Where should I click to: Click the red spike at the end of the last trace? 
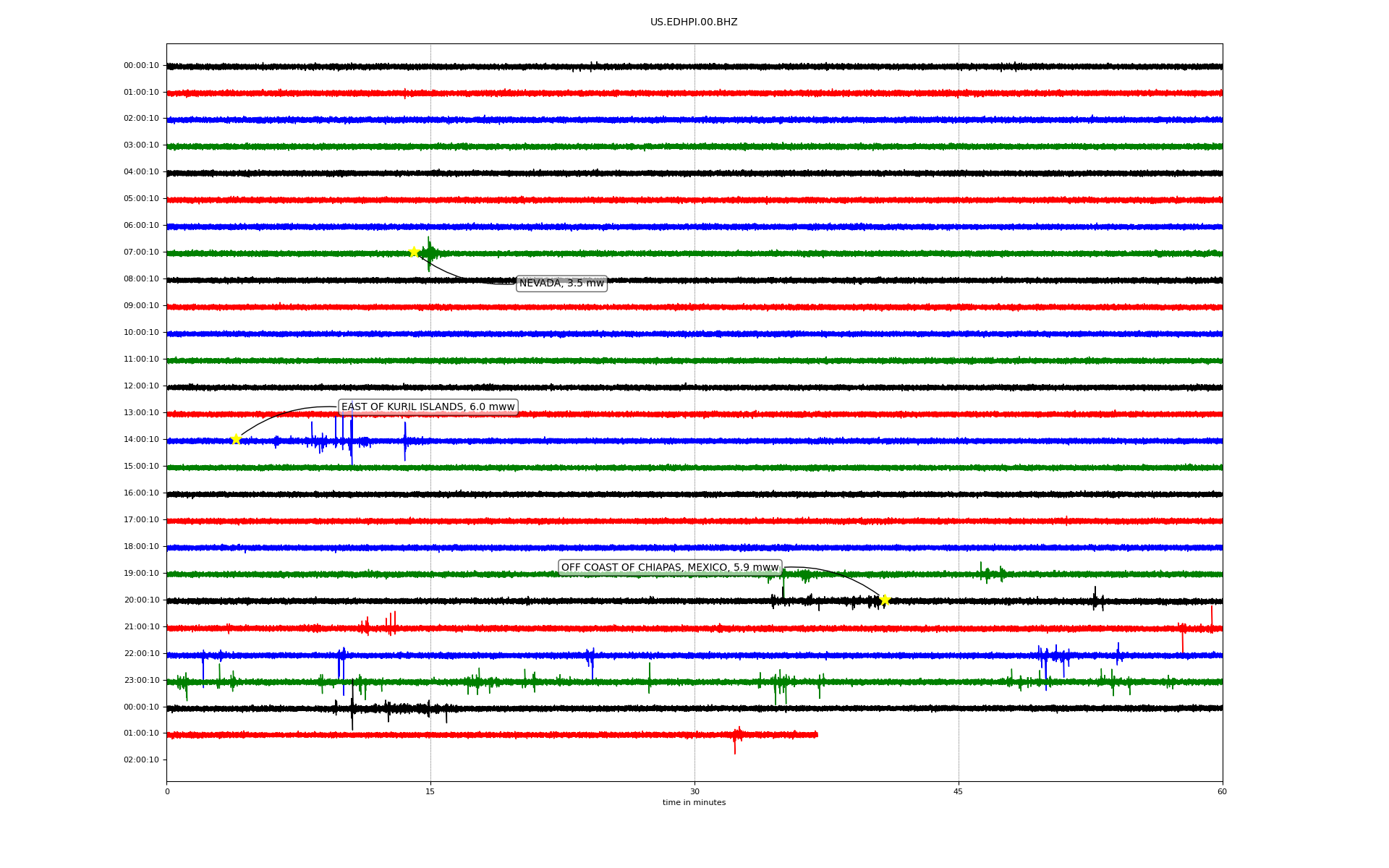click(x=736, y=739)
